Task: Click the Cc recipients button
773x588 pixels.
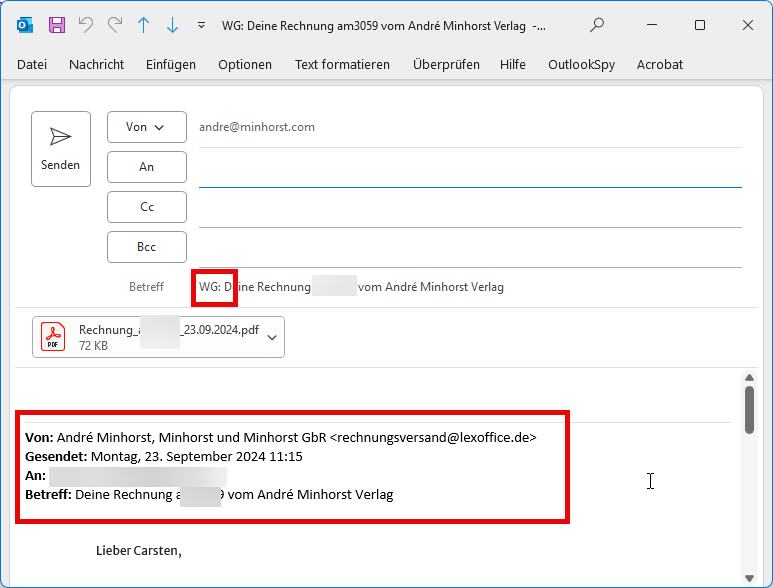Action: [x=147, y=207]
